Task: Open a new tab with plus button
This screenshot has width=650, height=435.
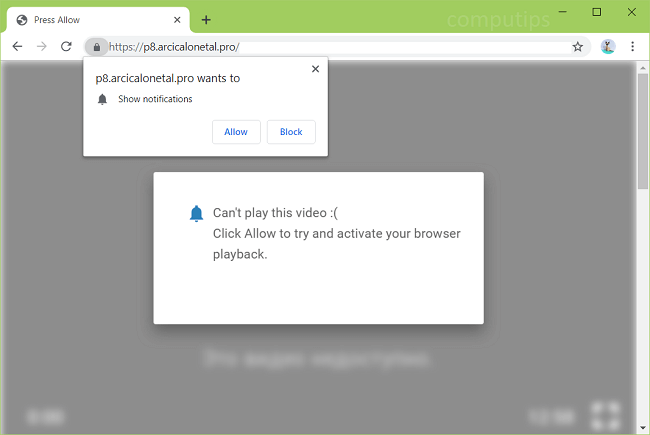Action: pyautogui.click(x=206, y=20)
